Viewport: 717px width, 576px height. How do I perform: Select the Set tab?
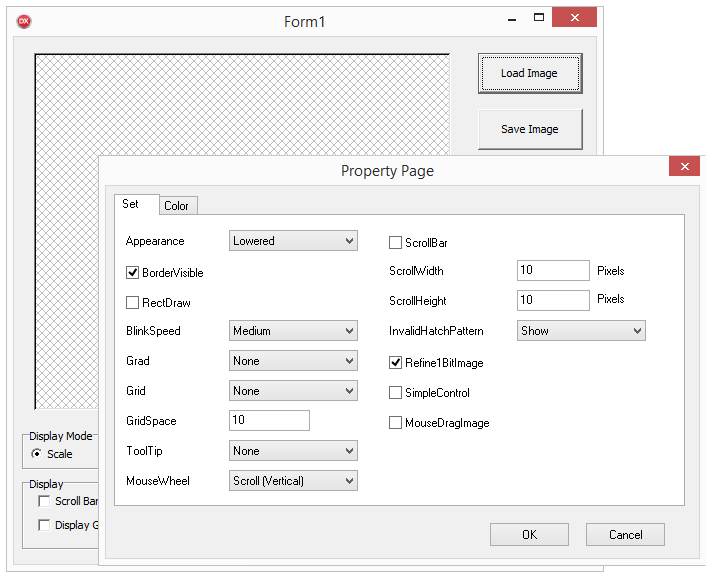[x=131, y=204]
